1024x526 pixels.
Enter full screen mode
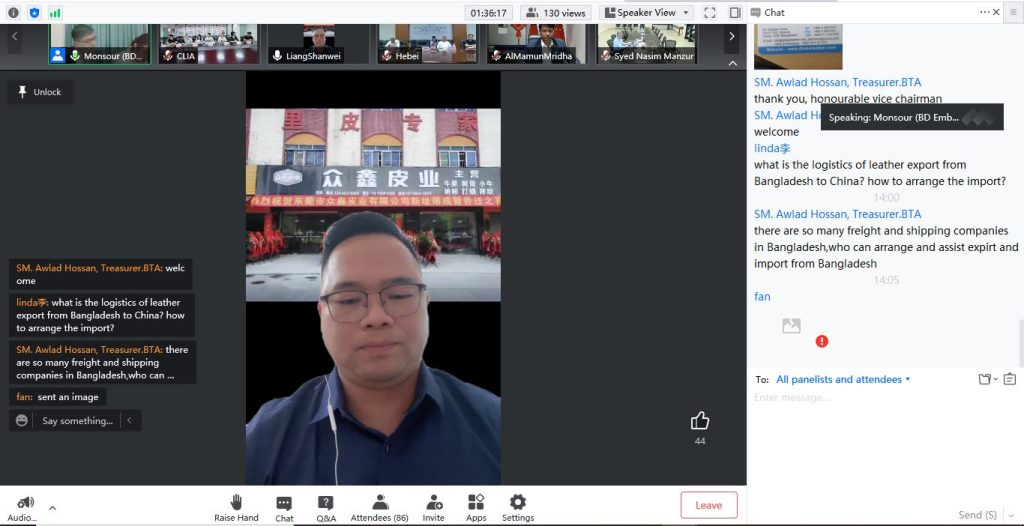tap(709, 13)
